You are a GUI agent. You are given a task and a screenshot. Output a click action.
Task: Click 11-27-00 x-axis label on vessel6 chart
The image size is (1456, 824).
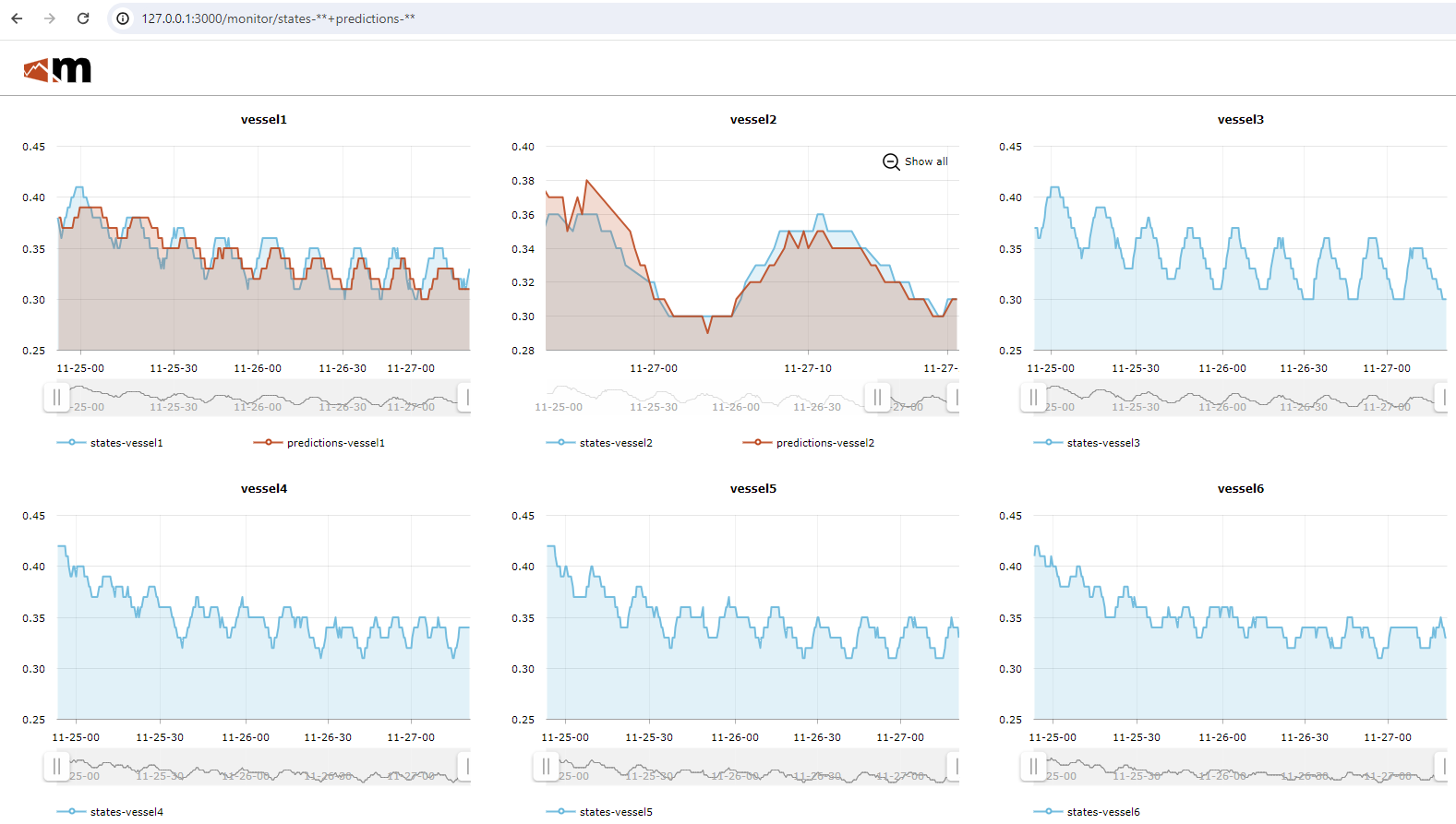[1388, 737]
